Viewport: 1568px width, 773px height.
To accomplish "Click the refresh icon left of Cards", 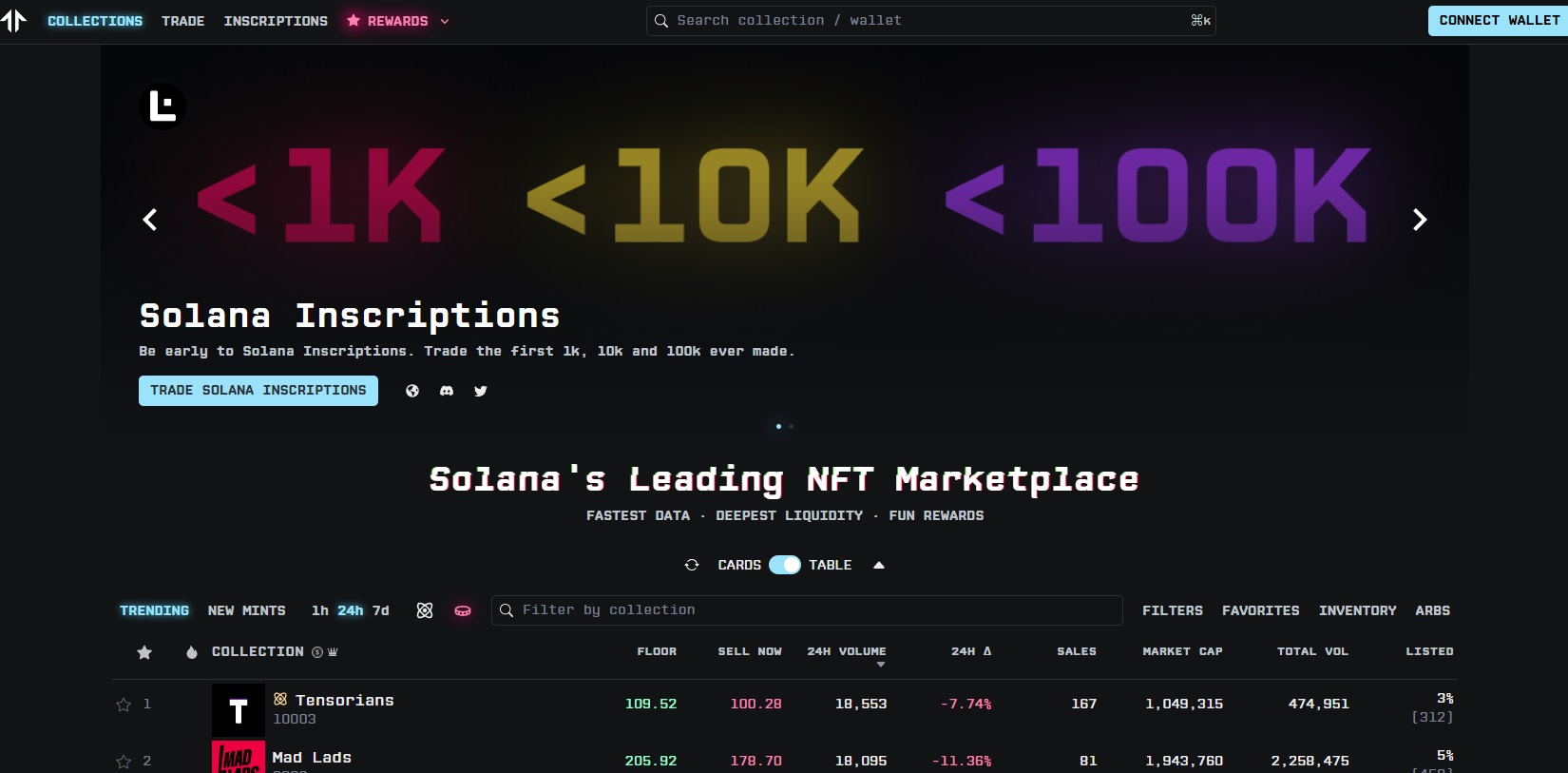I will [692, 565].
